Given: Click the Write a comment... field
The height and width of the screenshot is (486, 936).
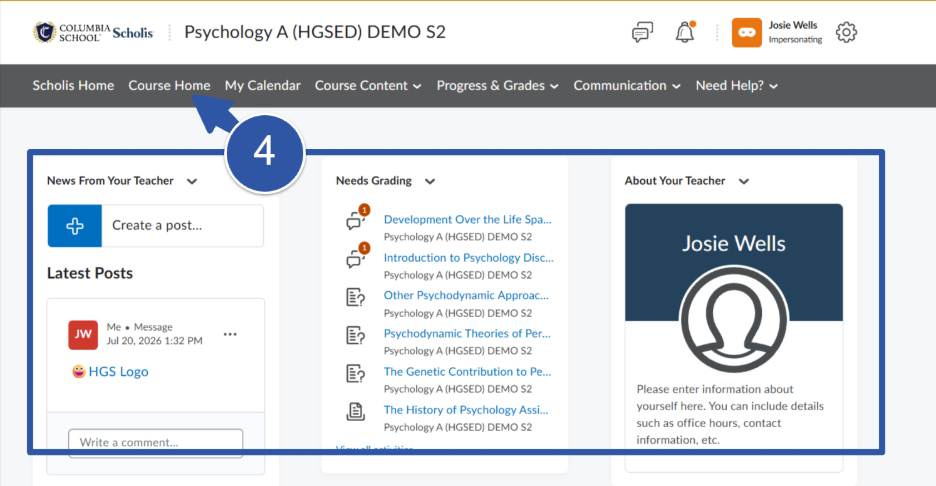Looking at the screenshot, I should pyautogui.click(x=155, y=442).
